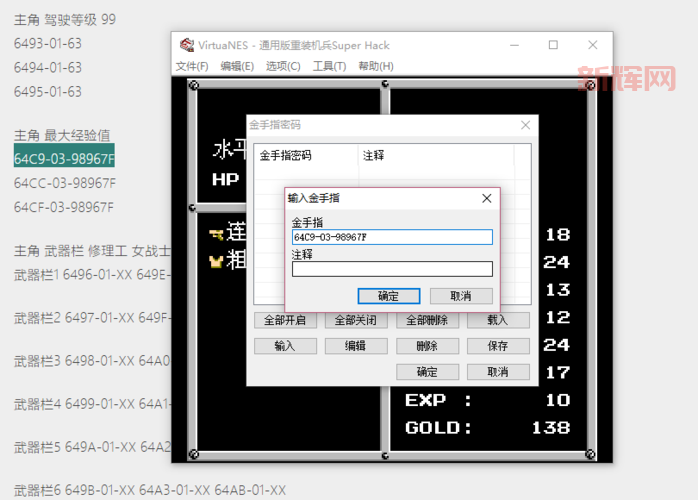Screen dimensions: 698x500
Task: Click the VirtuaNES app icon in title bar
Action: click(x=186, y=45)
